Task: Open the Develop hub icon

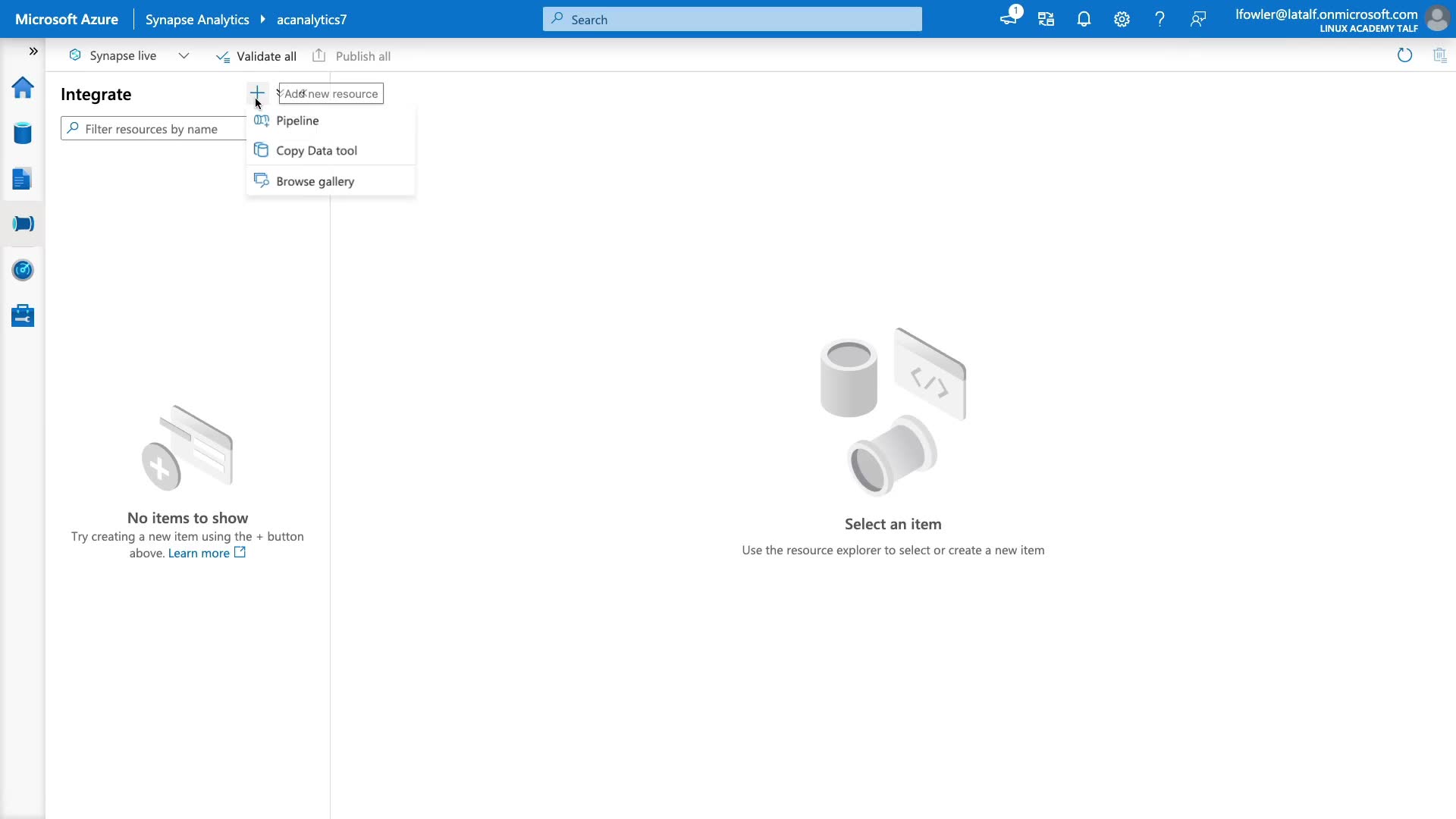Action: coord(23,180)
